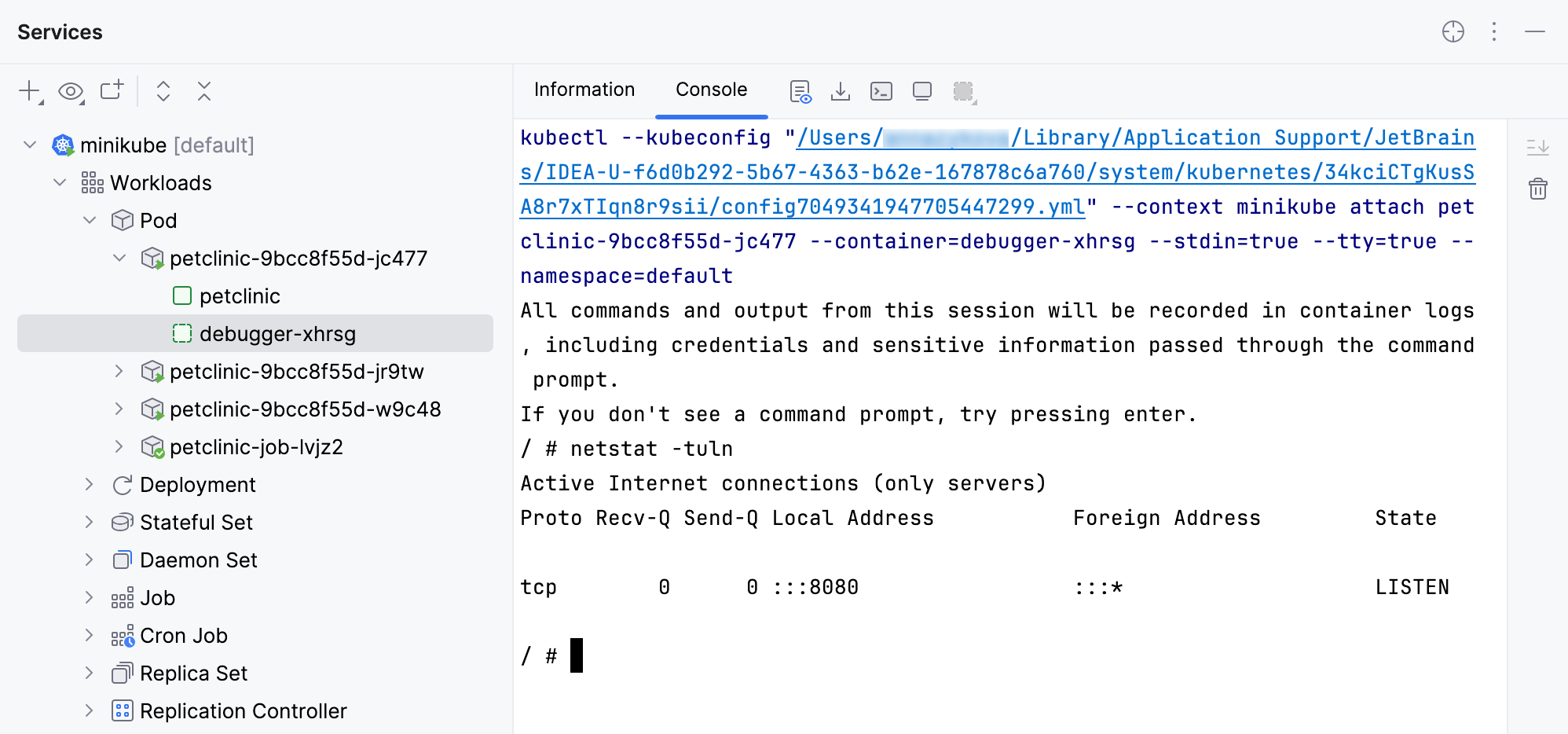Clear the console using the trash icon

pyautogui.click(x=1538, y=189)
